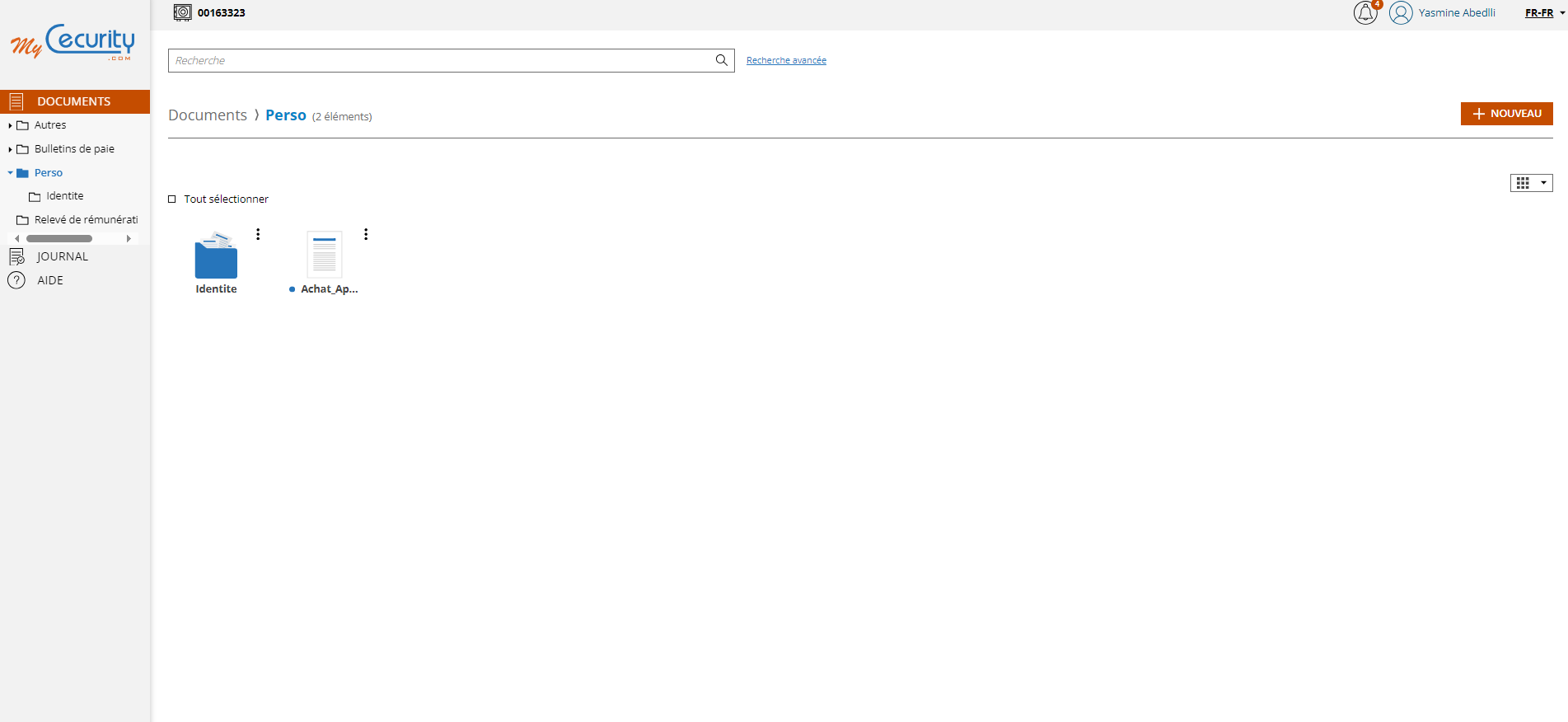Viewport: 1568px width, 722px height.
Task: Click the NOUVEAU button
Action: [x=1506, y=114]
